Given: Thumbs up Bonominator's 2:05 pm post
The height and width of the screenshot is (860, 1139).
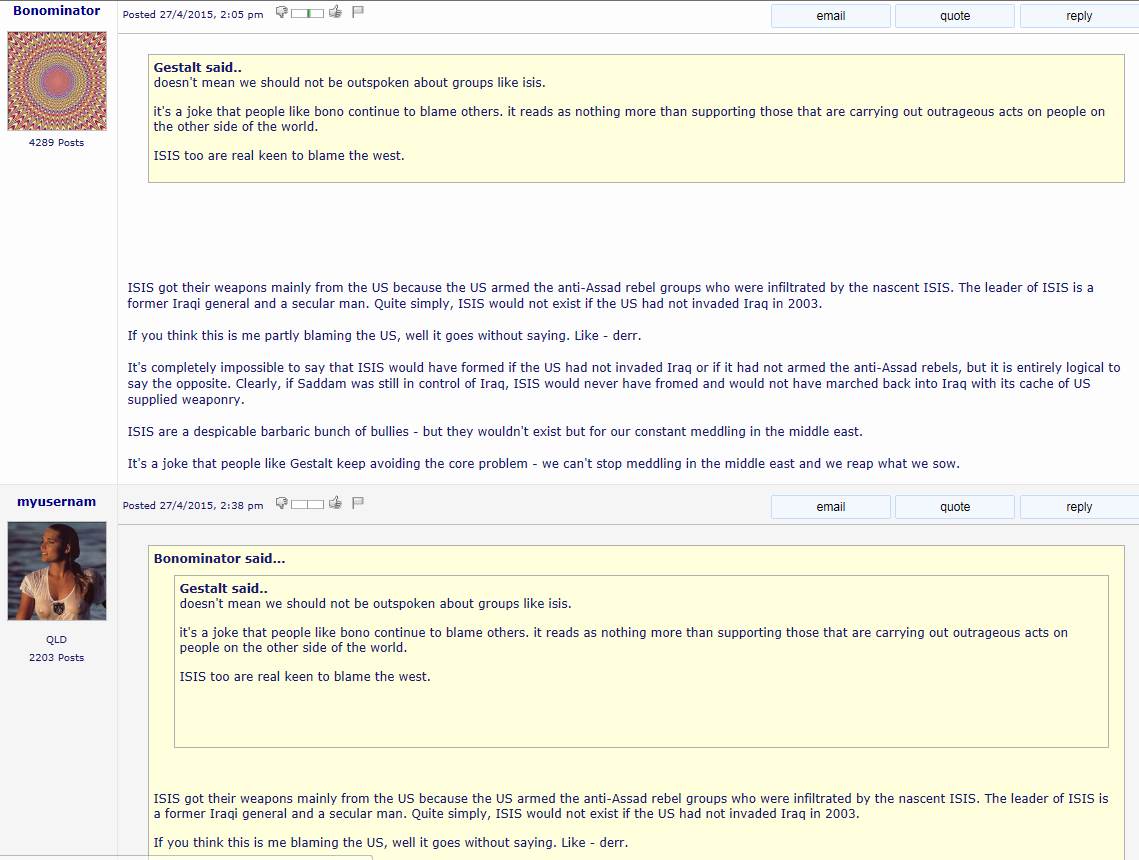Looking at the screenshot, I should (335, 12).
